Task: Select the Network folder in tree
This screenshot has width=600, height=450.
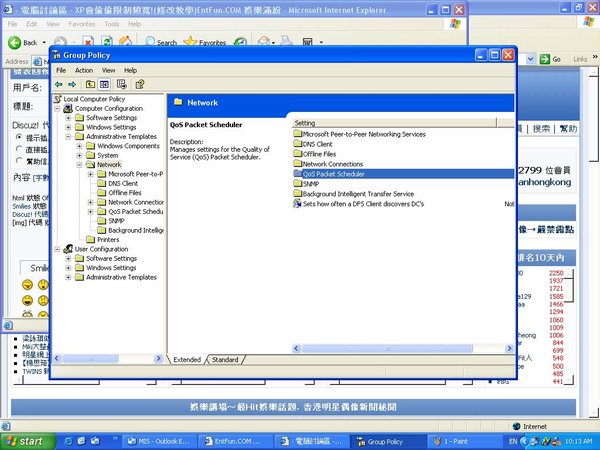Action: (x=109, y=165)
